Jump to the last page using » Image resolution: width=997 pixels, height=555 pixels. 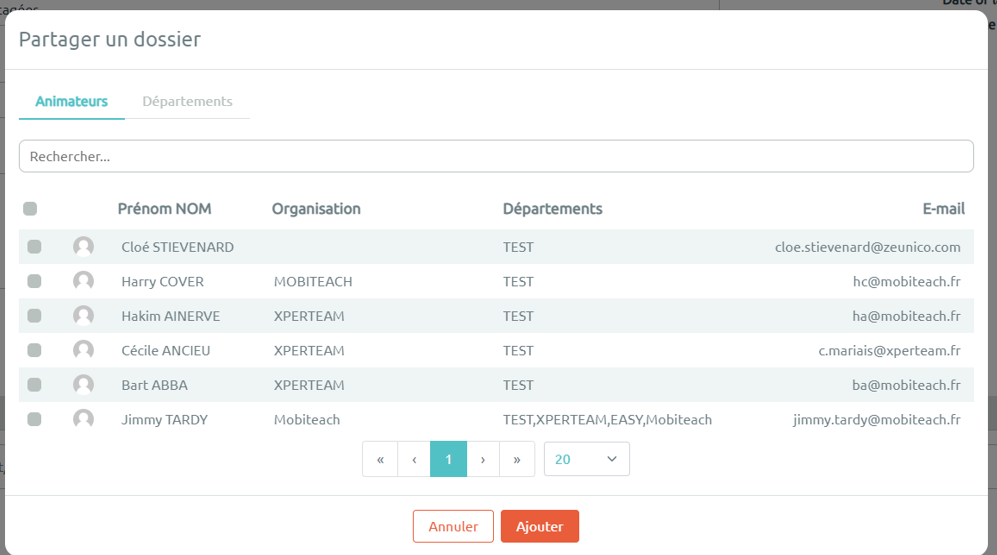point(517,459)
